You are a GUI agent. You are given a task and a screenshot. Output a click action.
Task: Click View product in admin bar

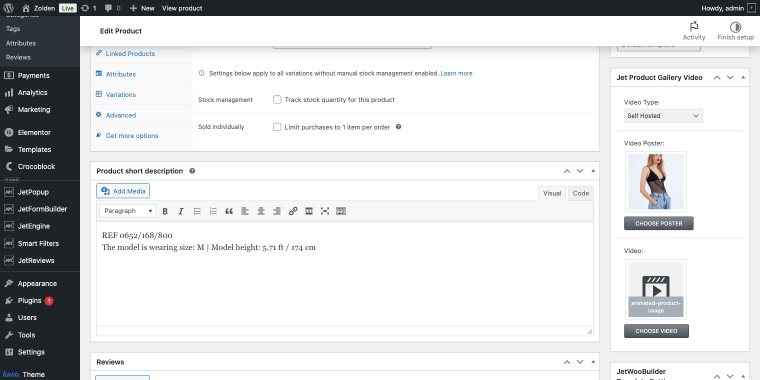coord(182,8)
